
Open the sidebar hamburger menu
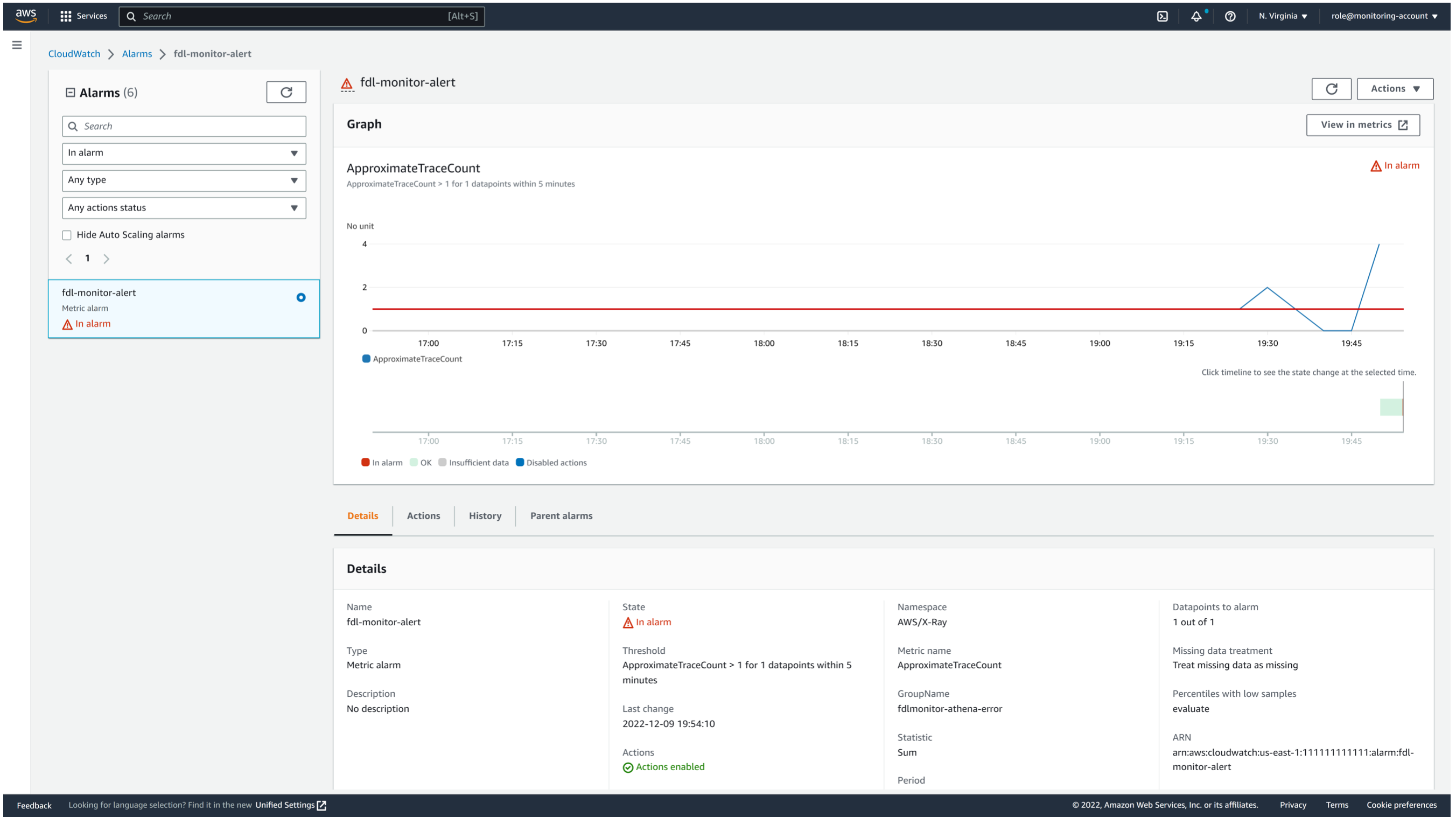tap(17, 45)
